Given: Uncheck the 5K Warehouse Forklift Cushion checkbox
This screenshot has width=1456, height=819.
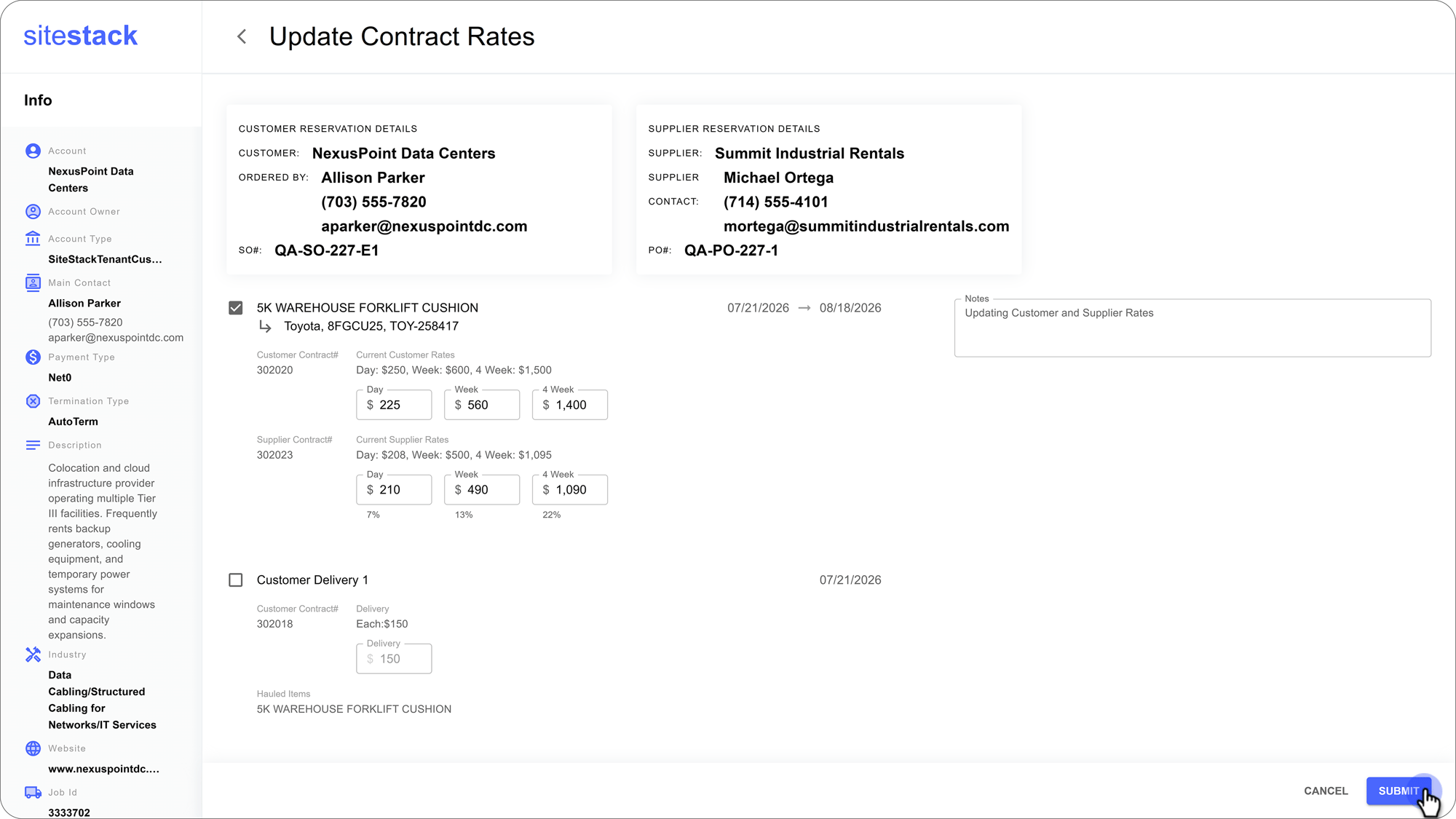Looking at the screenshot, I should pos(235,308).
